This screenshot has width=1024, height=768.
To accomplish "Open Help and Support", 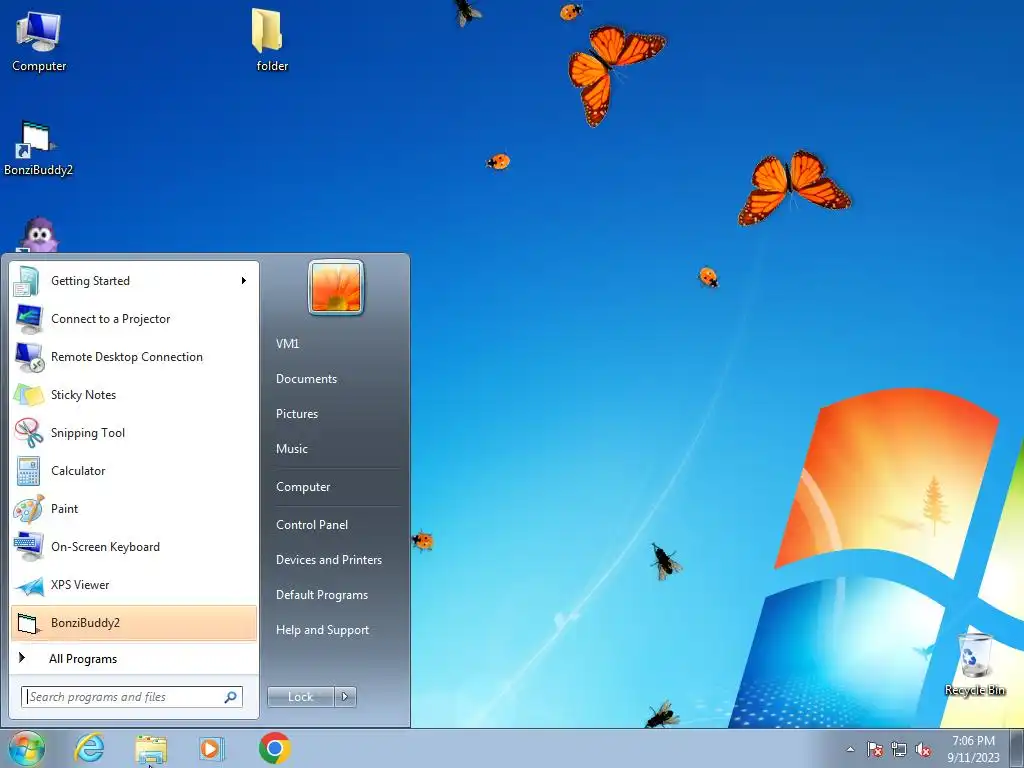I will tap(322, 630).
